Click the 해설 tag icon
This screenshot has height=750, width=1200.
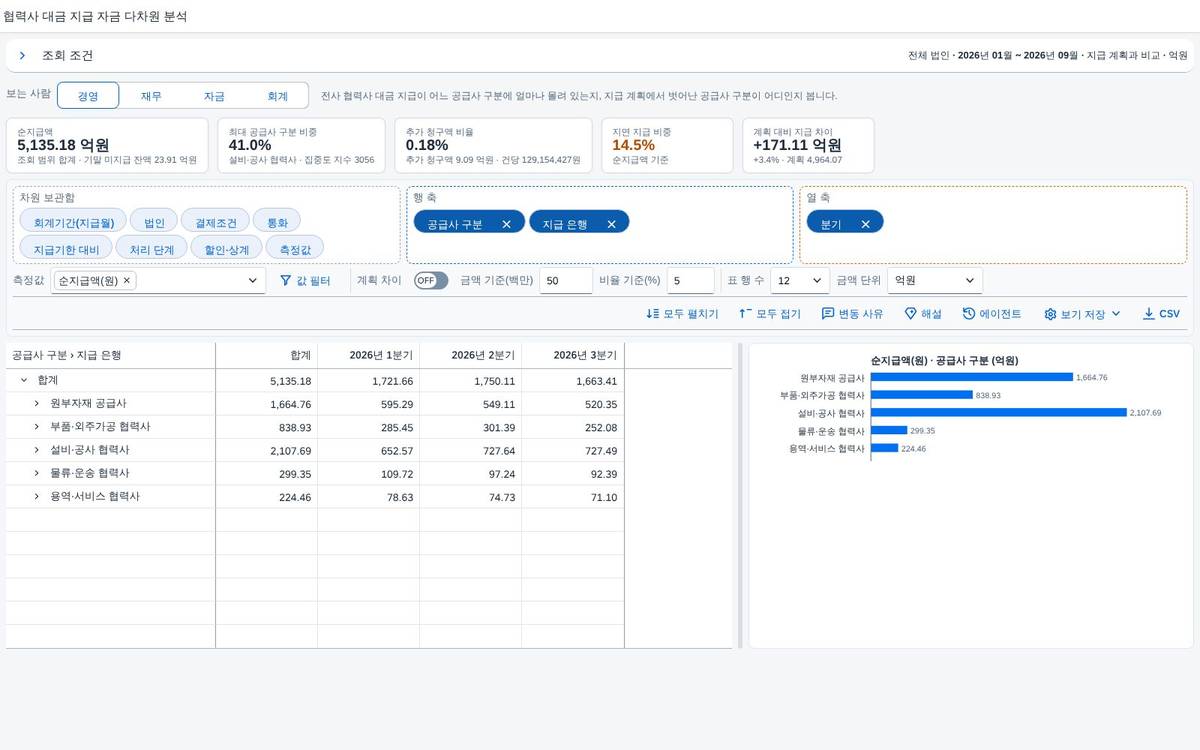click(910, 314)
